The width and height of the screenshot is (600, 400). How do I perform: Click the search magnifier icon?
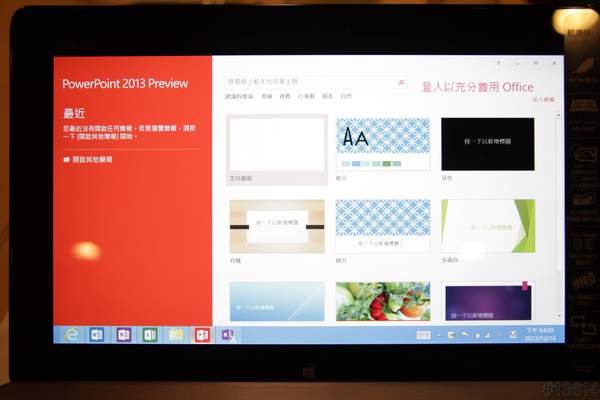[401, 82]
